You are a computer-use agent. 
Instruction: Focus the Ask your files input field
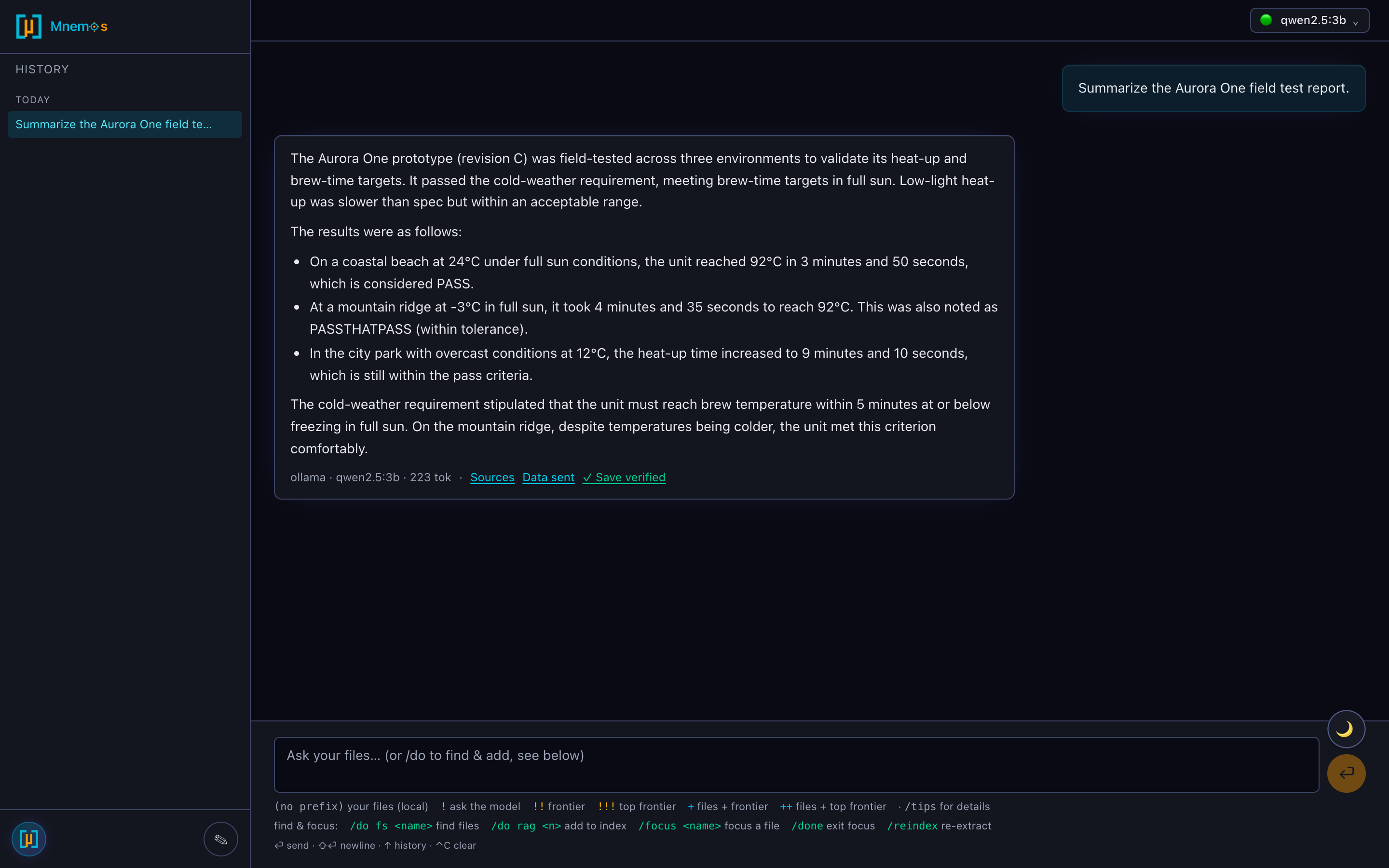pyautogui.click(x=796, y=765)
